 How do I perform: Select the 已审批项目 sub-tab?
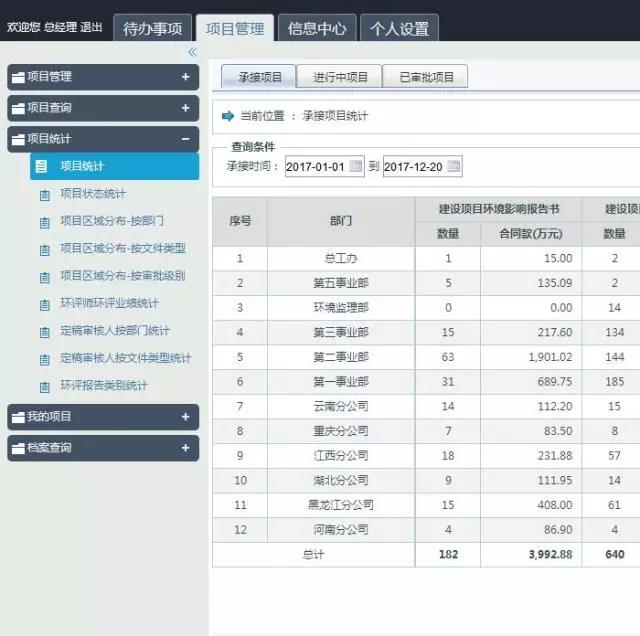point(426,77)
